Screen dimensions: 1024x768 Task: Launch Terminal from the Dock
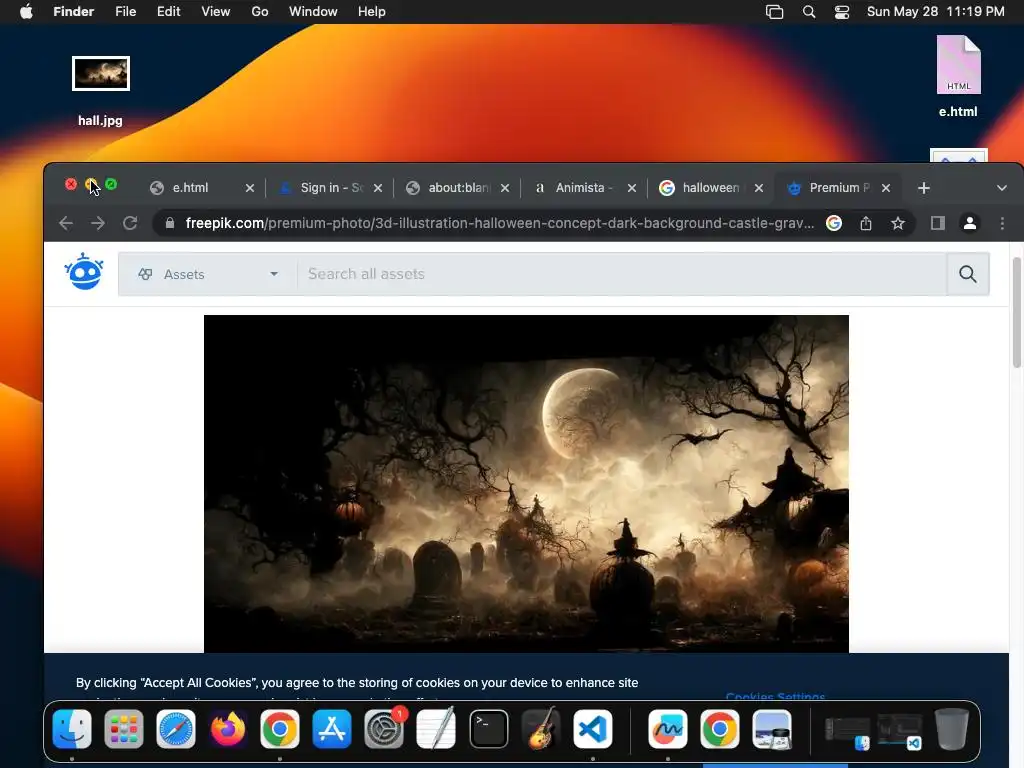tap(488, 729)
